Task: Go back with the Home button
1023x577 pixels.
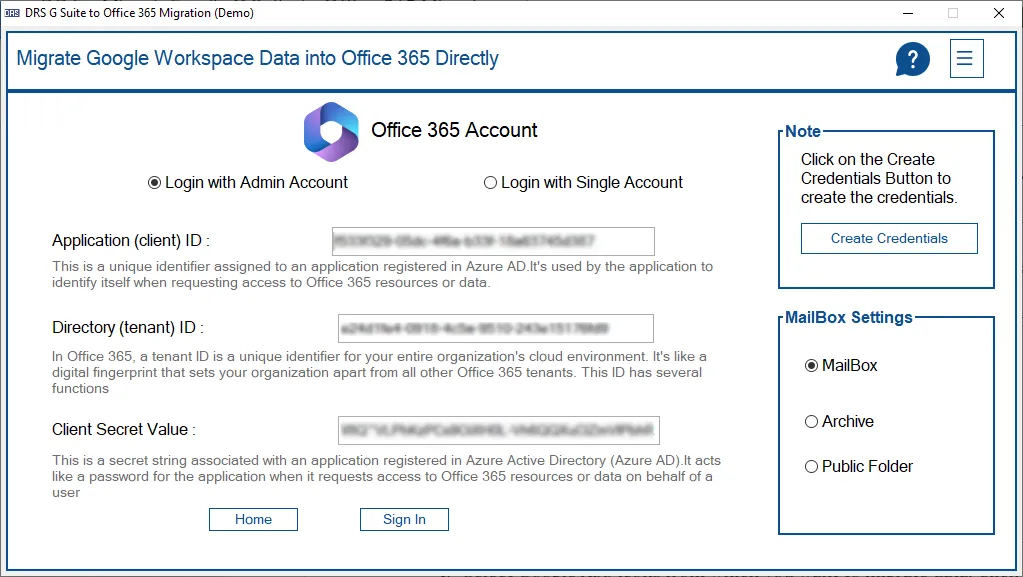Action: point(253,520)
